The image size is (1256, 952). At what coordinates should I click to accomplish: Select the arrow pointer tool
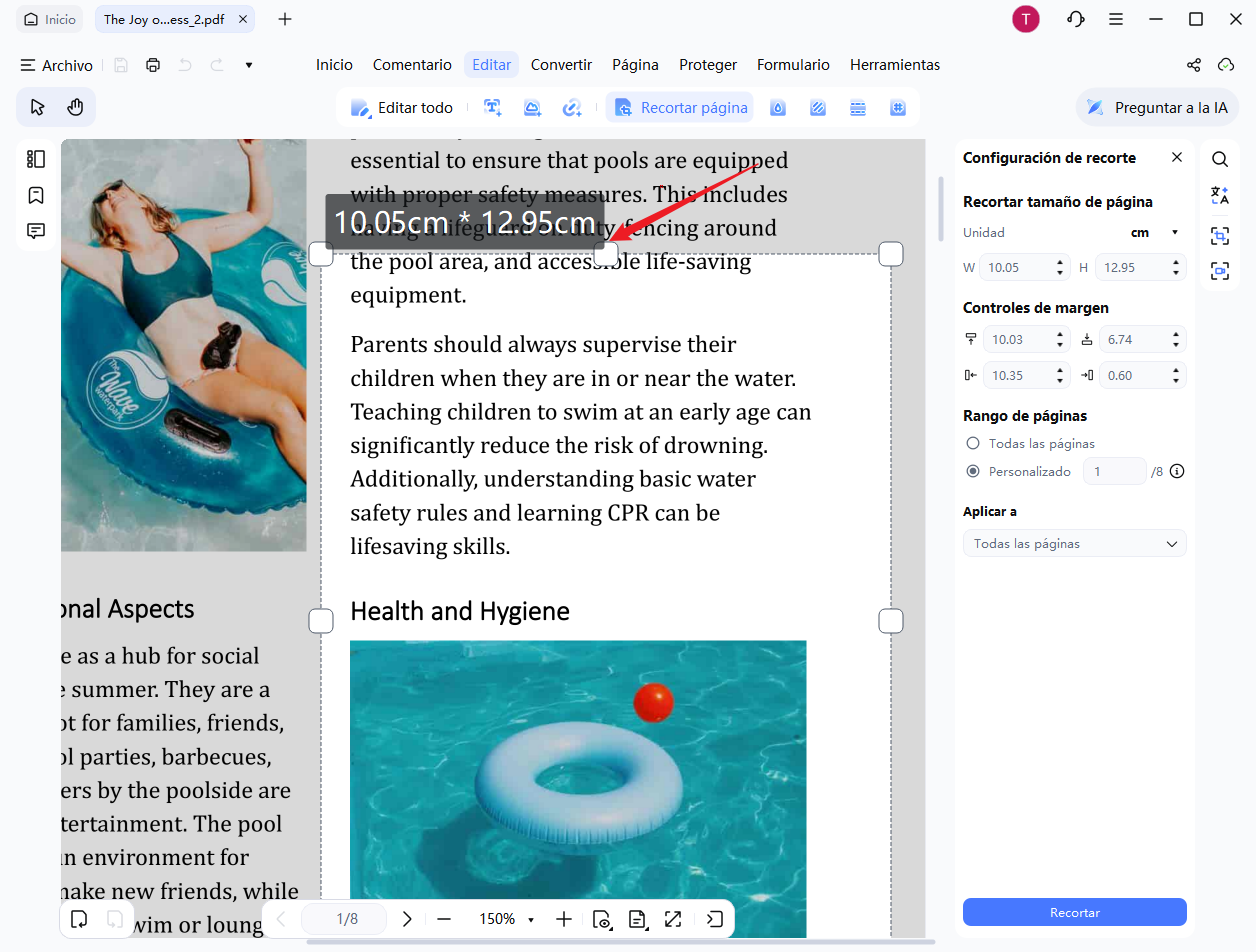pyautogui.click(x=38, y=107)
